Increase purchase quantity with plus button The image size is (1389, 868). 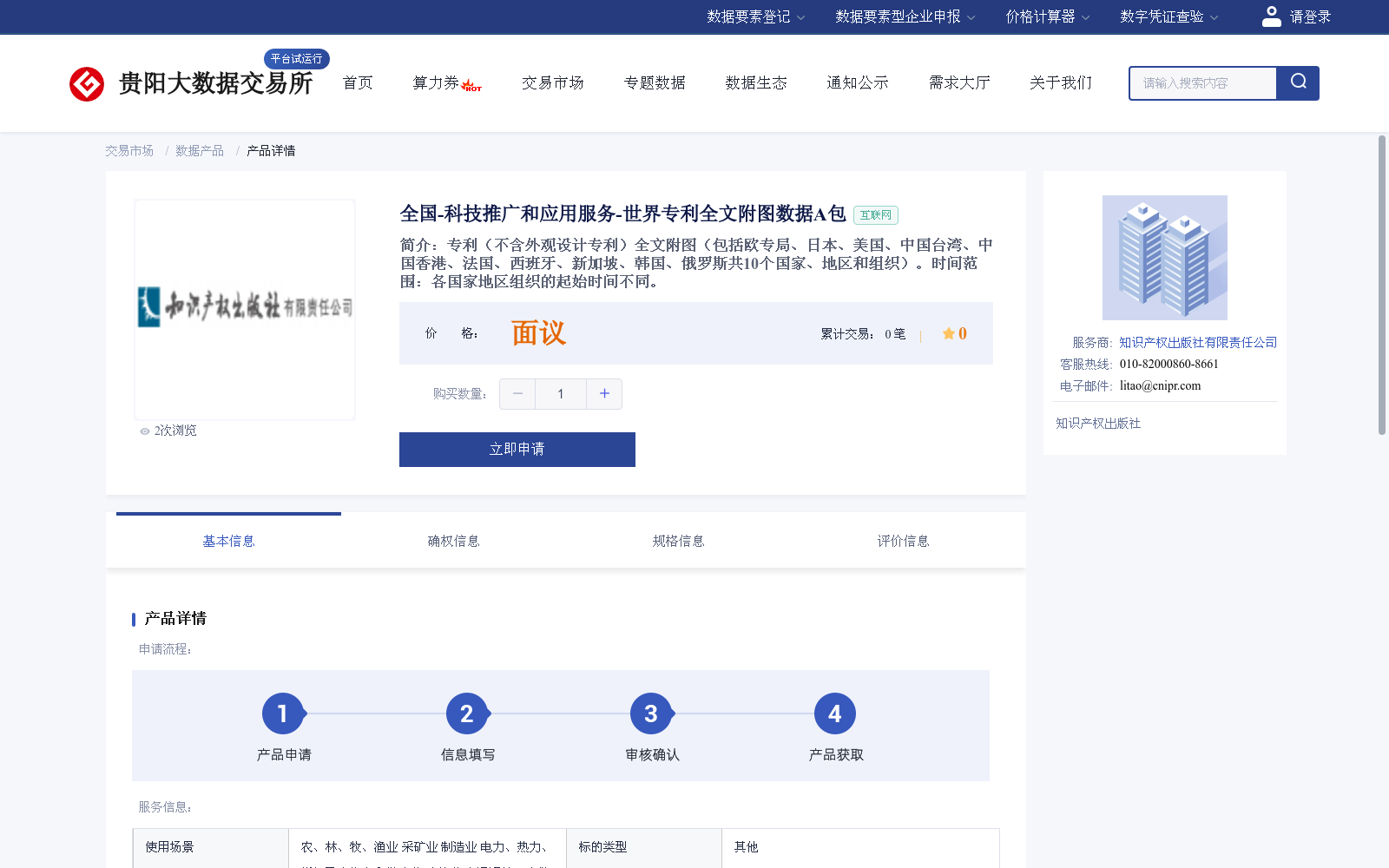point(604,394)
